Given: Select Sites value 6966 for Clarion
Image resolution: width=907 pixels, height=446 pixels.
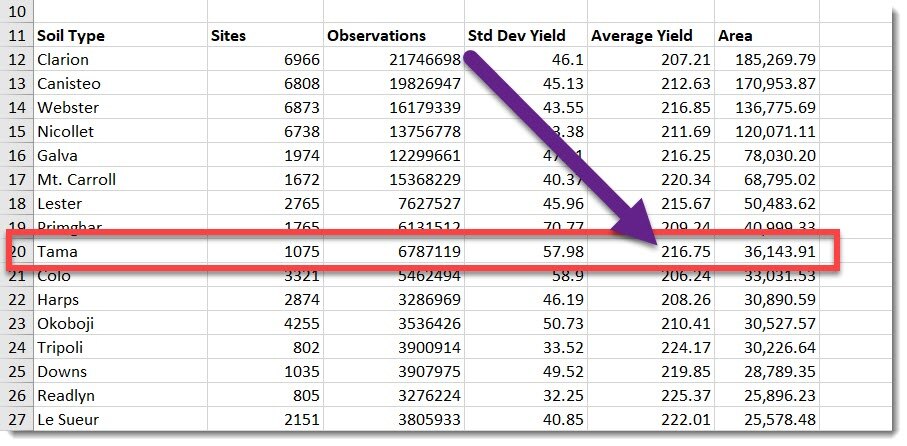Looking at the screenshot, I should pos(301,60).
